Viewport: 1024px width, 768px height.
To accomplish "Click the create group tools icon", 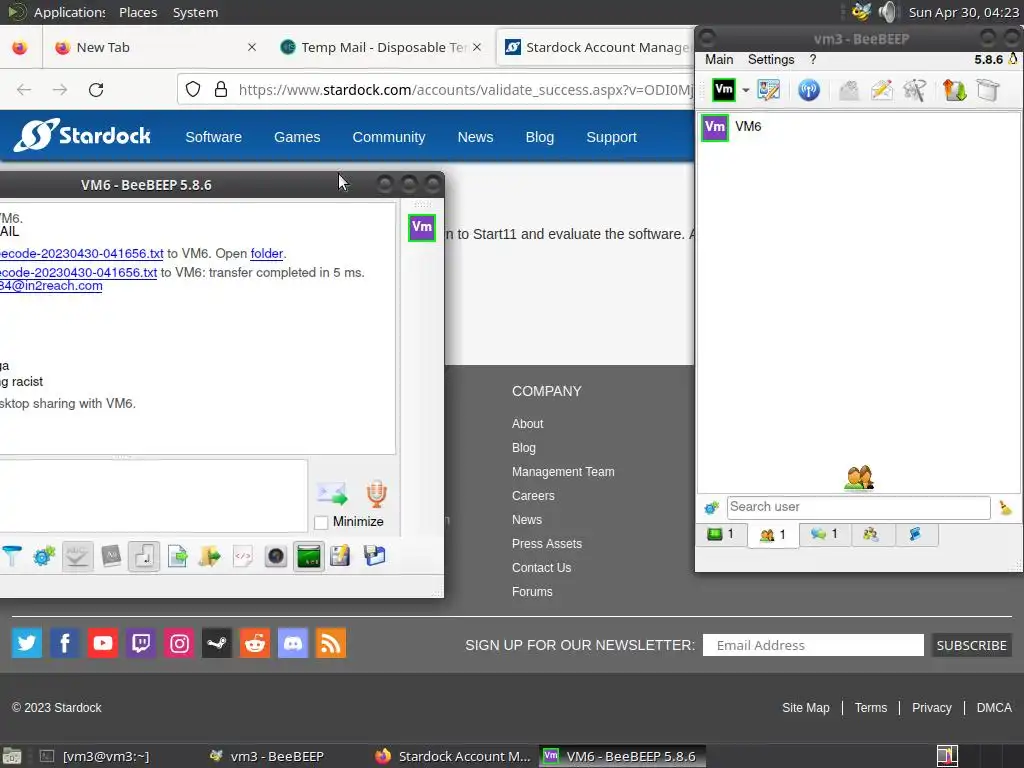I will click(914, 90).
